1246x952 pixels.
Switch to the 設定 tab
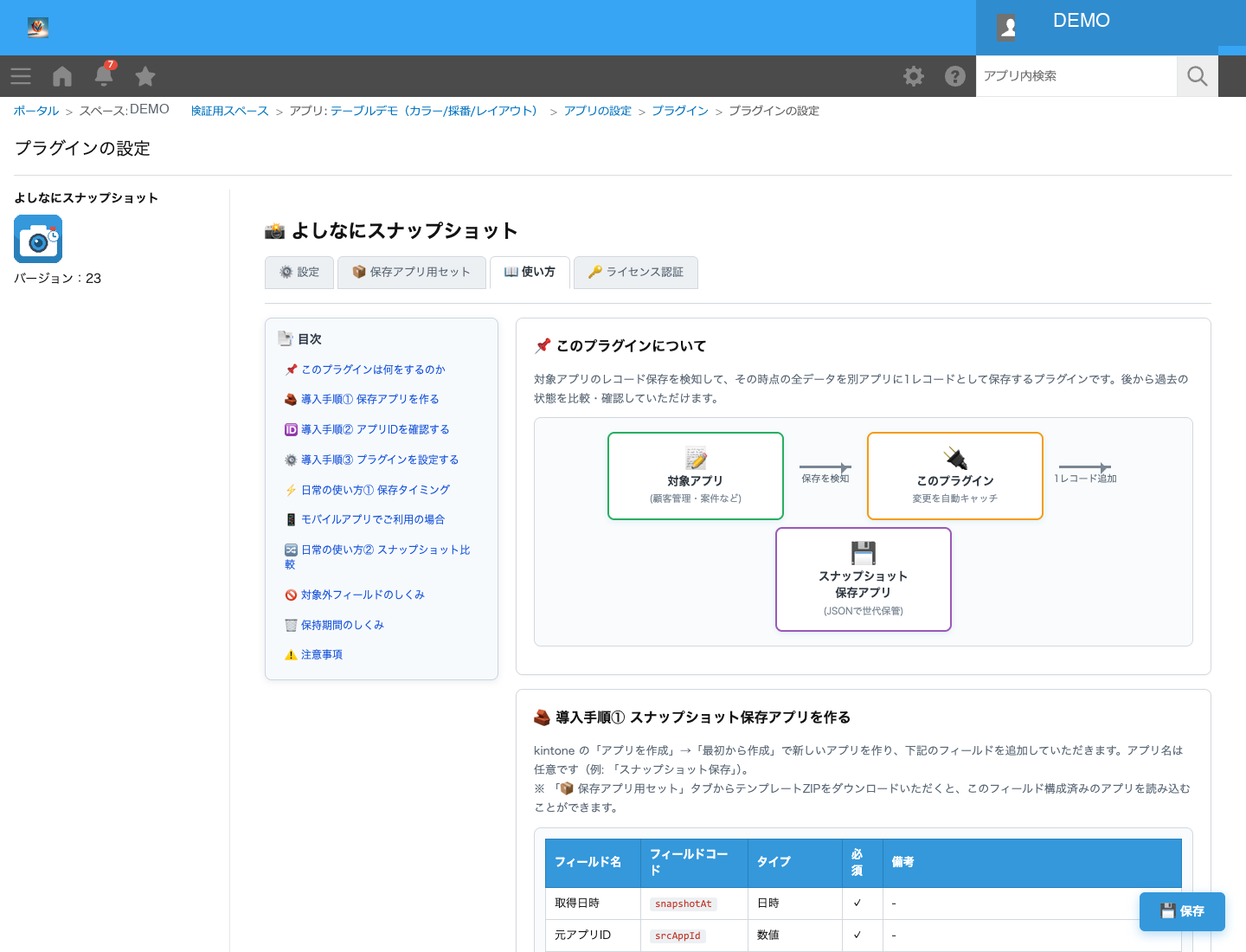[x=299, y=272]
